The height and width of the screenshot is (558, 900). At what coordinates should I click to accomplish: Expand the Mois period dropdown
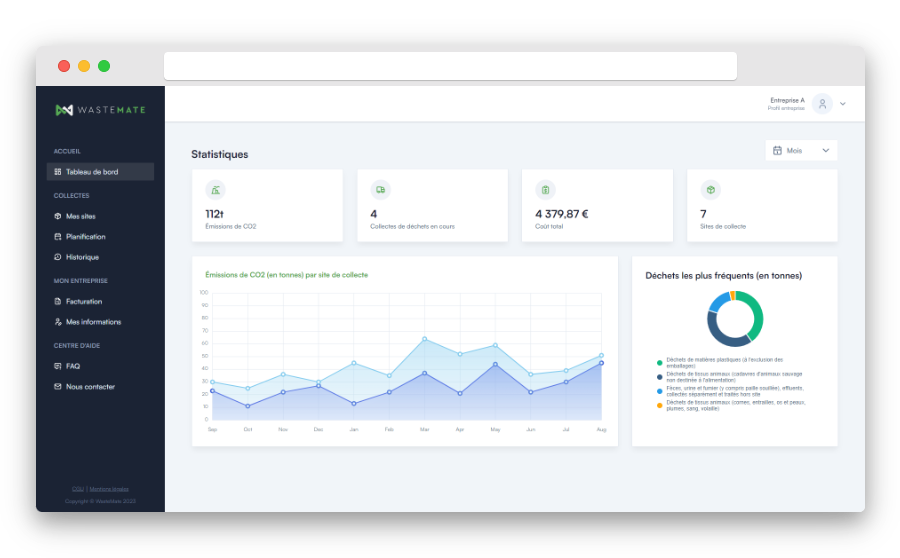(x=825, y=150)
